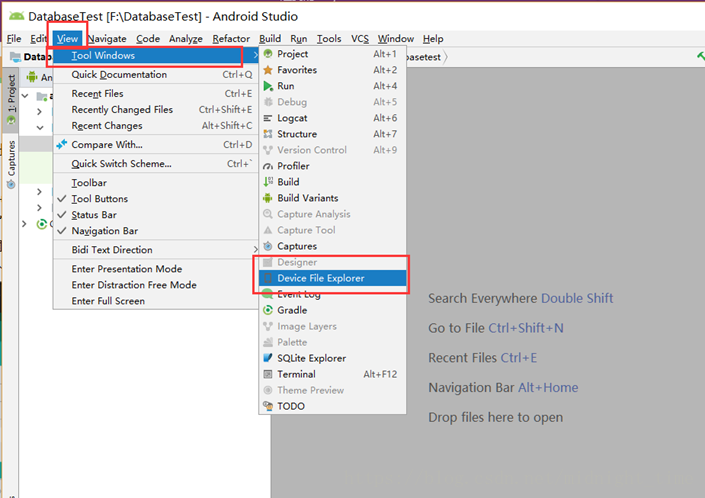Open the VCS menu
705x498 pixels.
(360, 39)
